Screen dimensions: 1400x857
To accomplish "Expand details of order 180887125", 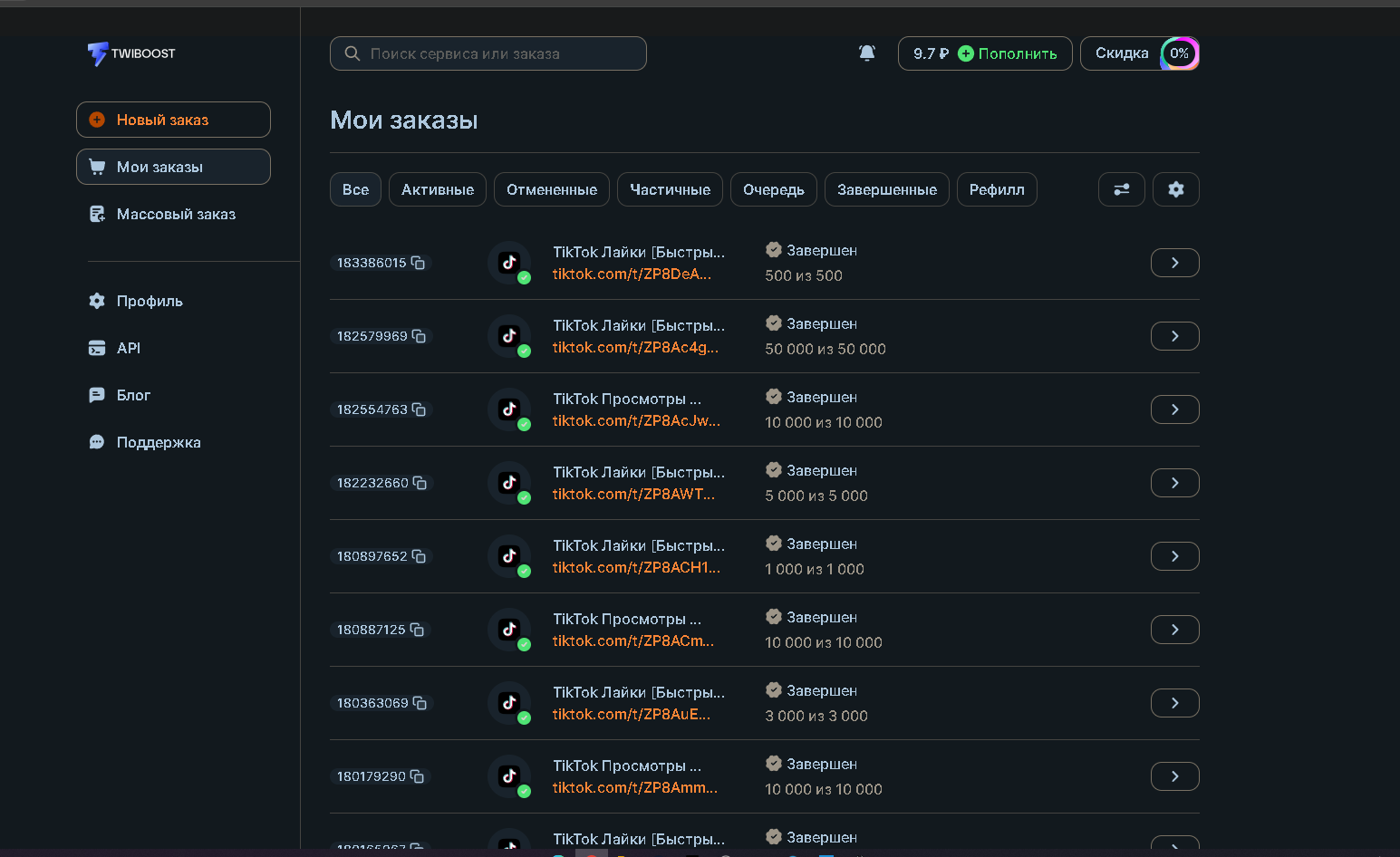I will point(1175,630).
